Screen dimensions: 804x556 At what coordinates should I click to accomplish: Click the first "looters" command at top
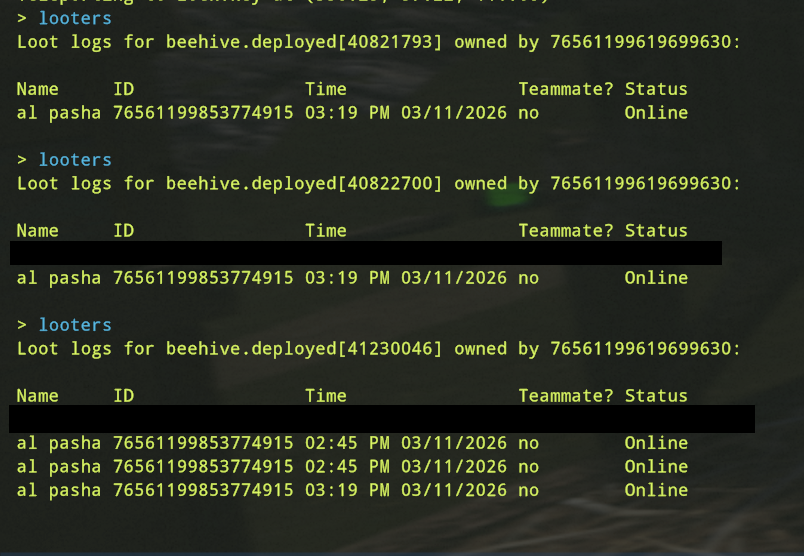click(x=75, y=19)
